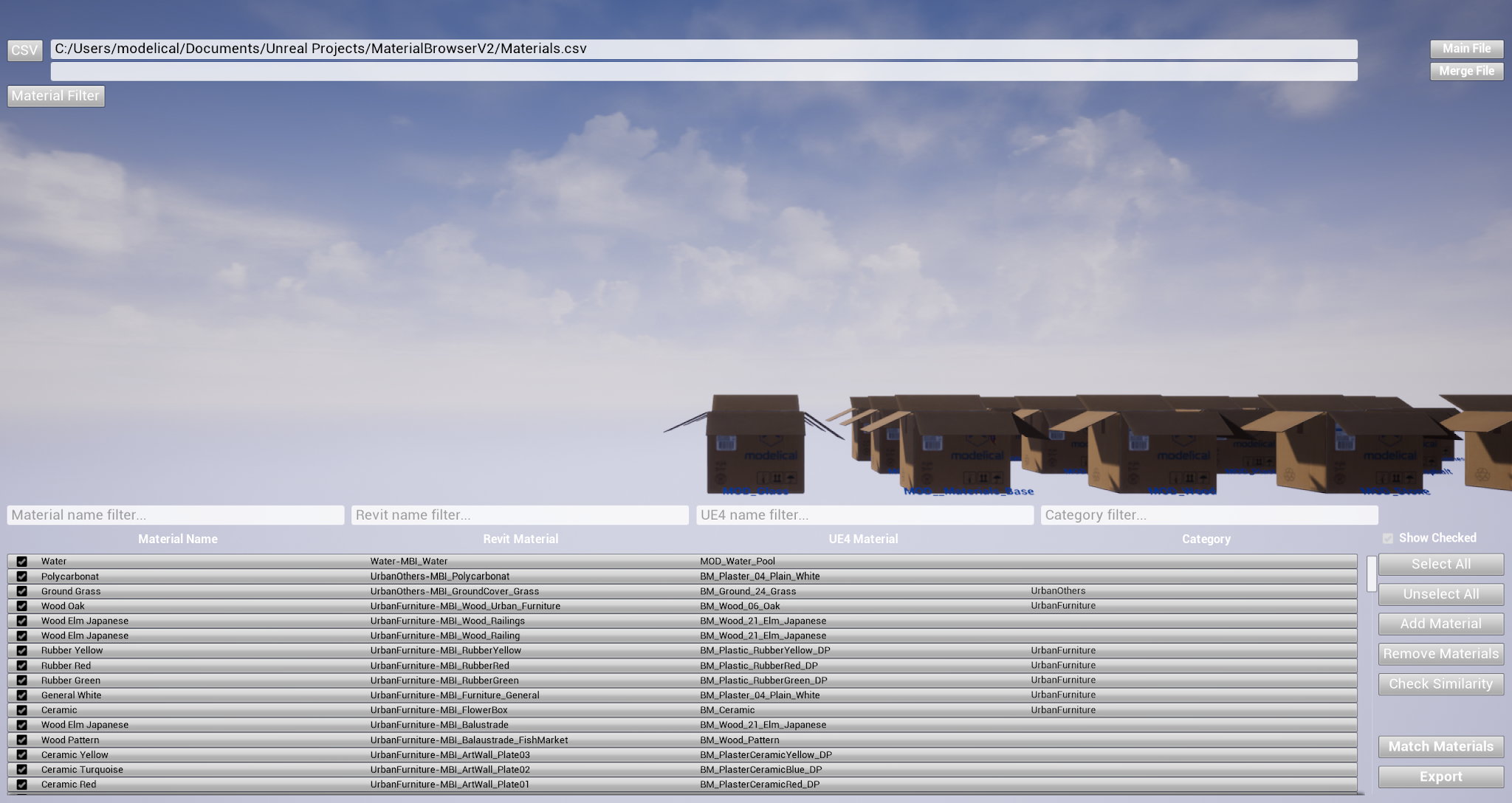This screenshot has height=803, width=1512.
Task: Click the Main File button
Action: tap(1466, 49)
